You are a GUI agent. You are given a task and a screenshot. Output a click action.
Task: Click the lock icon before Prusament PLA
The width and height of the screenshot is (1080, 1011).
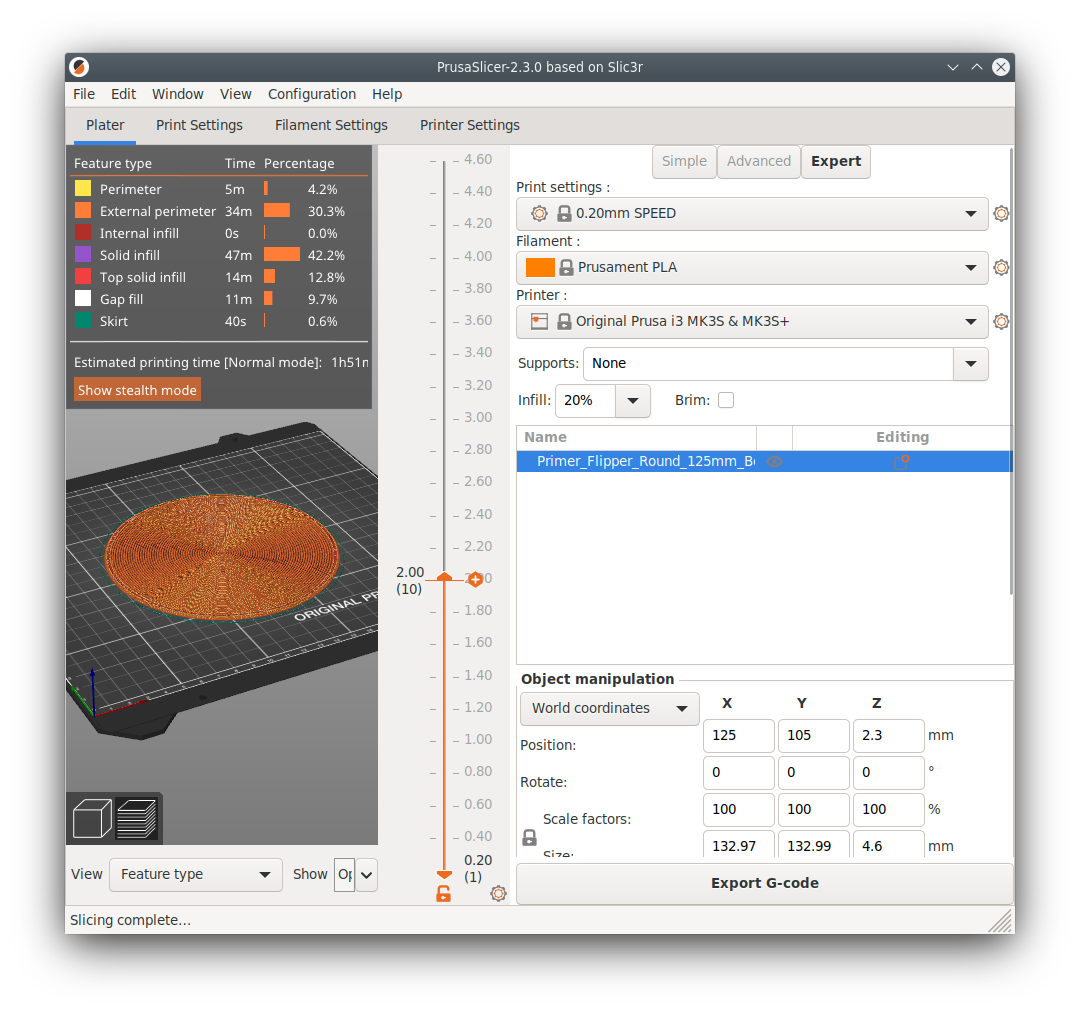click(x=566, y=267)
